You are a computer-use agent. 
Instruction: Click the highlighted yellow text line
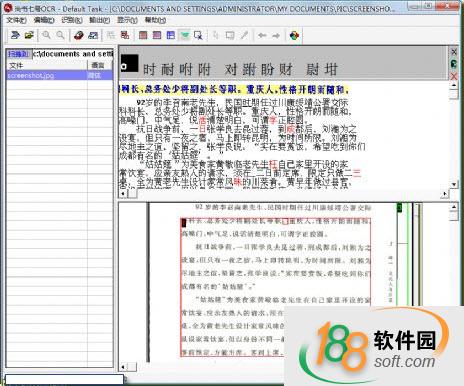[234, 89]
